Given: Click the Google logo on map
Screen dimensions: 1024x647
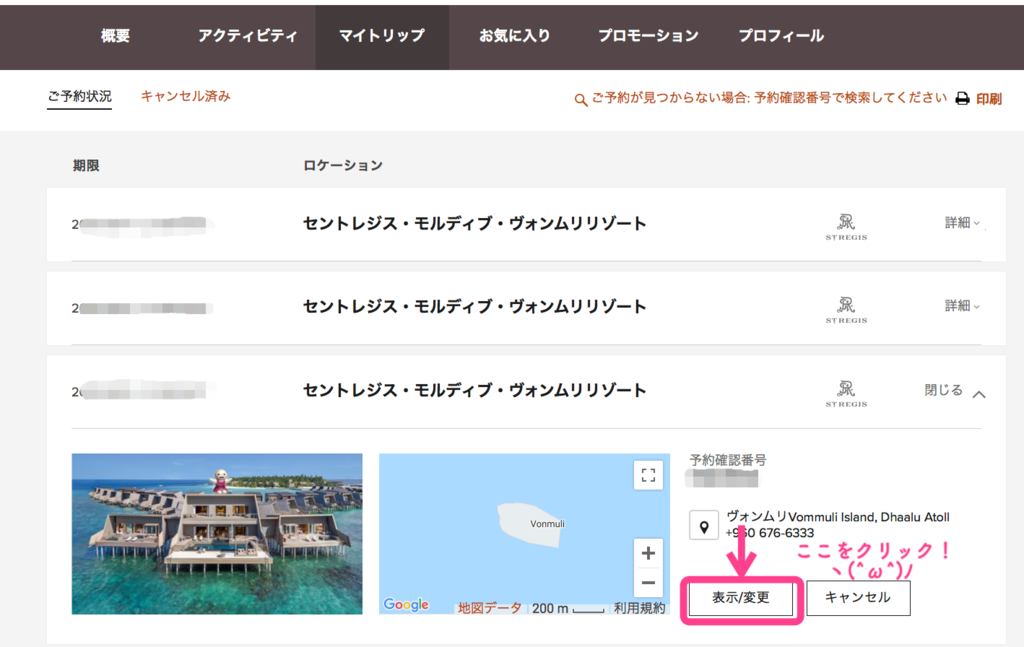Looking at the screenshot, I should pos(406,605).
